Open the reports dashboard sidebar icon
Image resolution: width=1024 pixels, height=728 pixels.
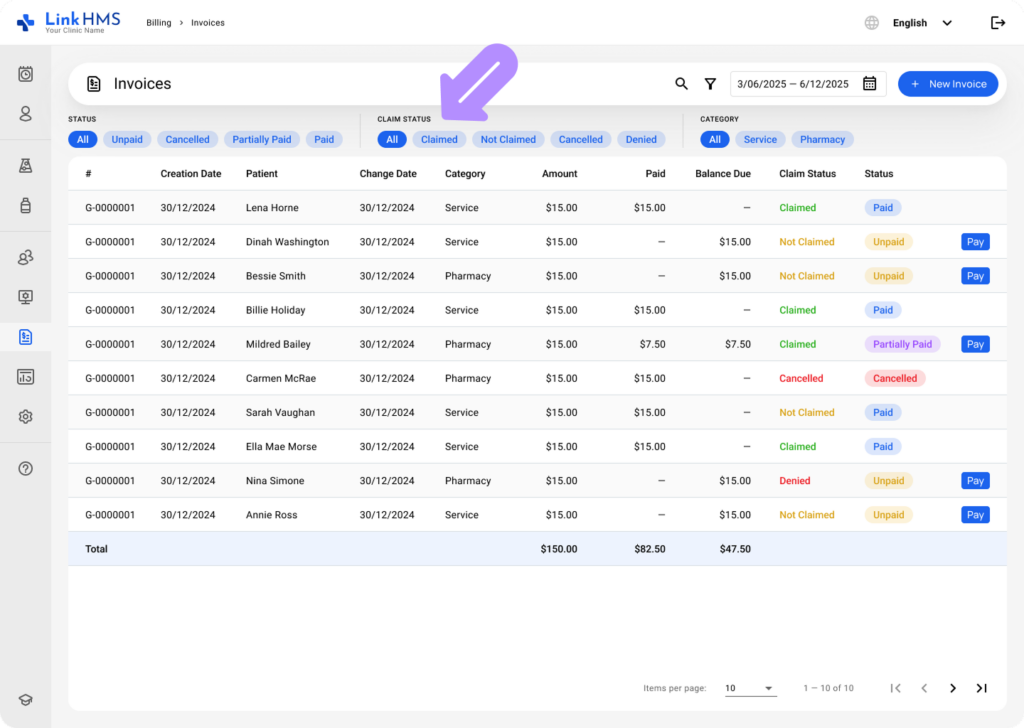click(x=25, y=377)
